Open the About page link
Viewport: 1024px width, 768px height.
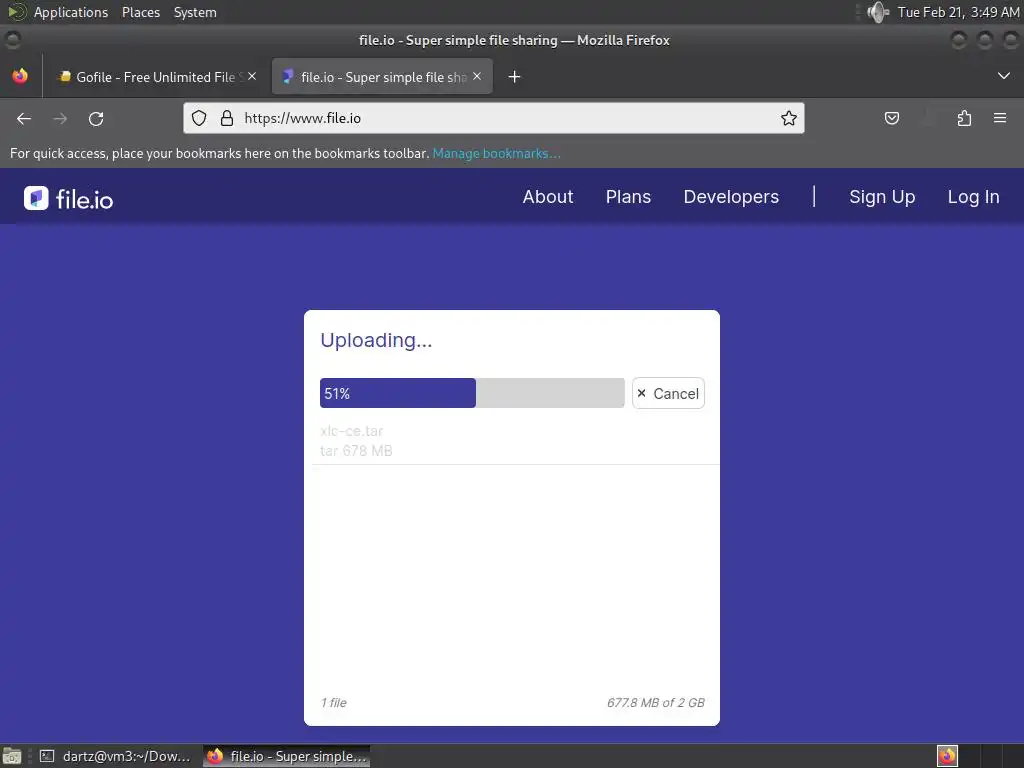548,197
